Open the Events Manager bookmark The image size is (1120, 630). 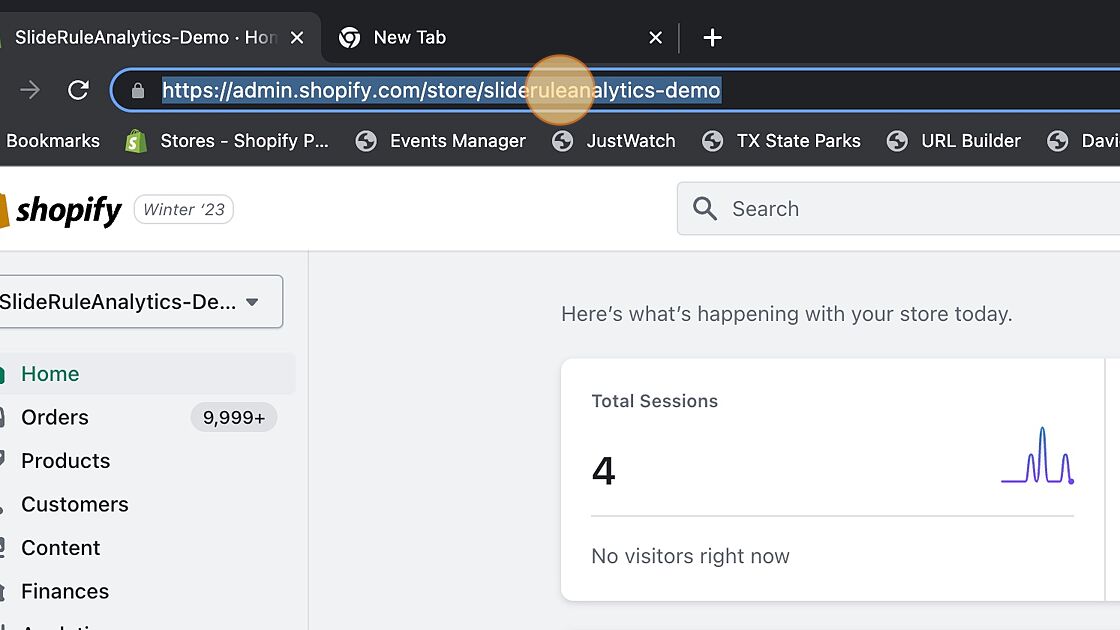tap(457, 141)
